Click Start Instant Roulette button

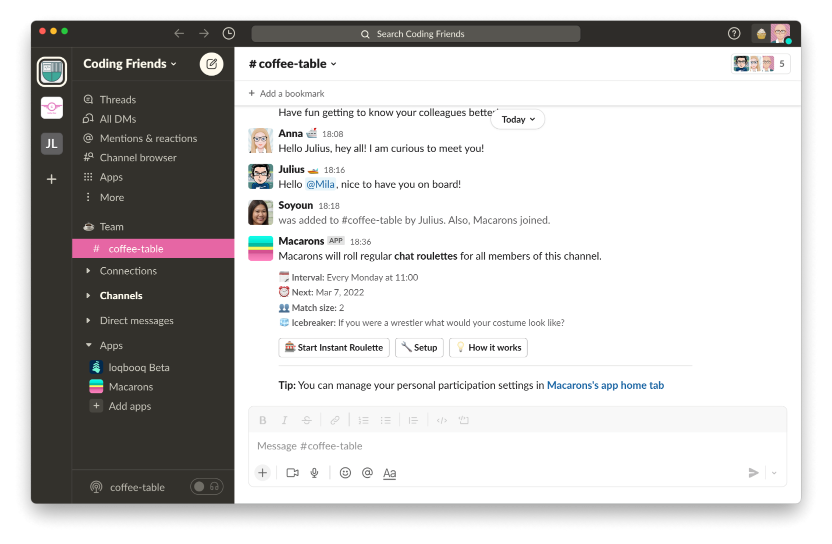pyautogui.click(x=334, y=348)
